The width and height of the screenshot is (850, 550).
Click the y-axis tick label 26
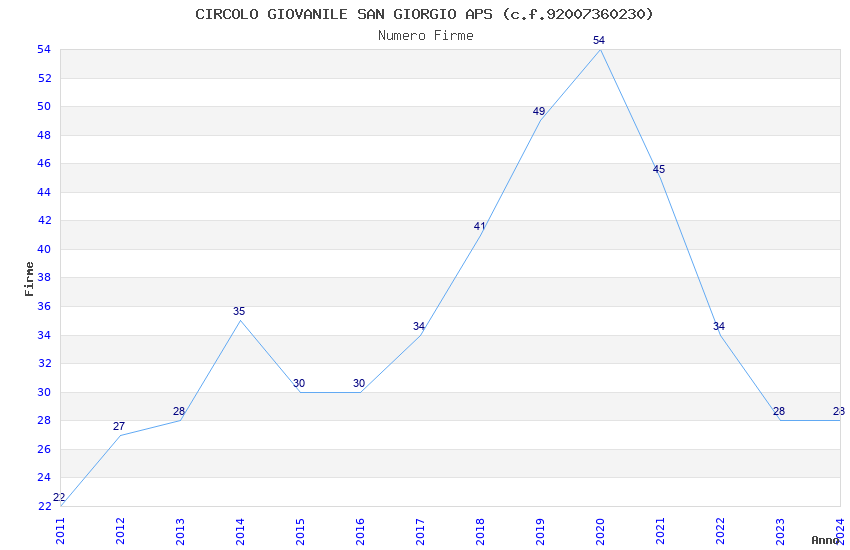click(44, 449)
